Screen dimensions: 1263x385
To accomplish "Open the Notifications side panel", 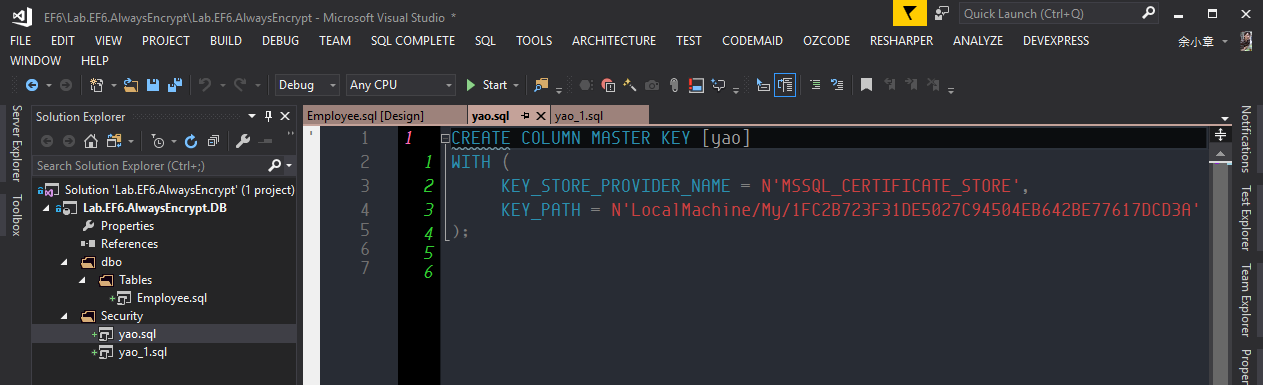I will tap(1246, 139).
